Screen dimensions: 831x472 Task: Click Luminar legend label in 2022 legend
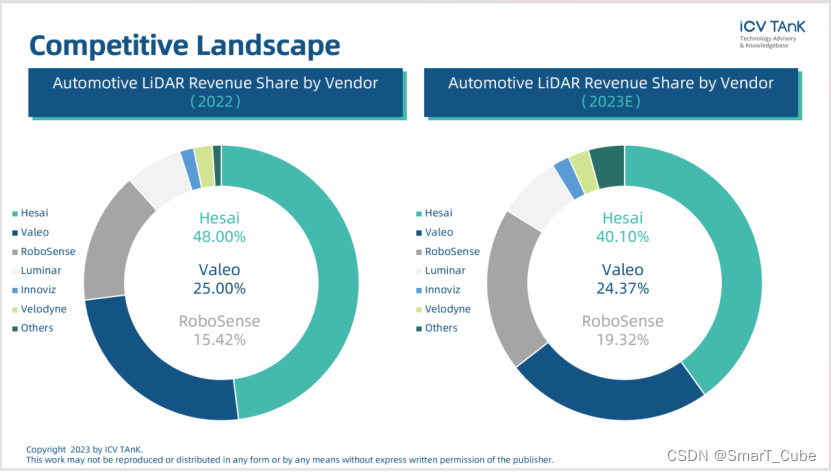click(41, 270)
